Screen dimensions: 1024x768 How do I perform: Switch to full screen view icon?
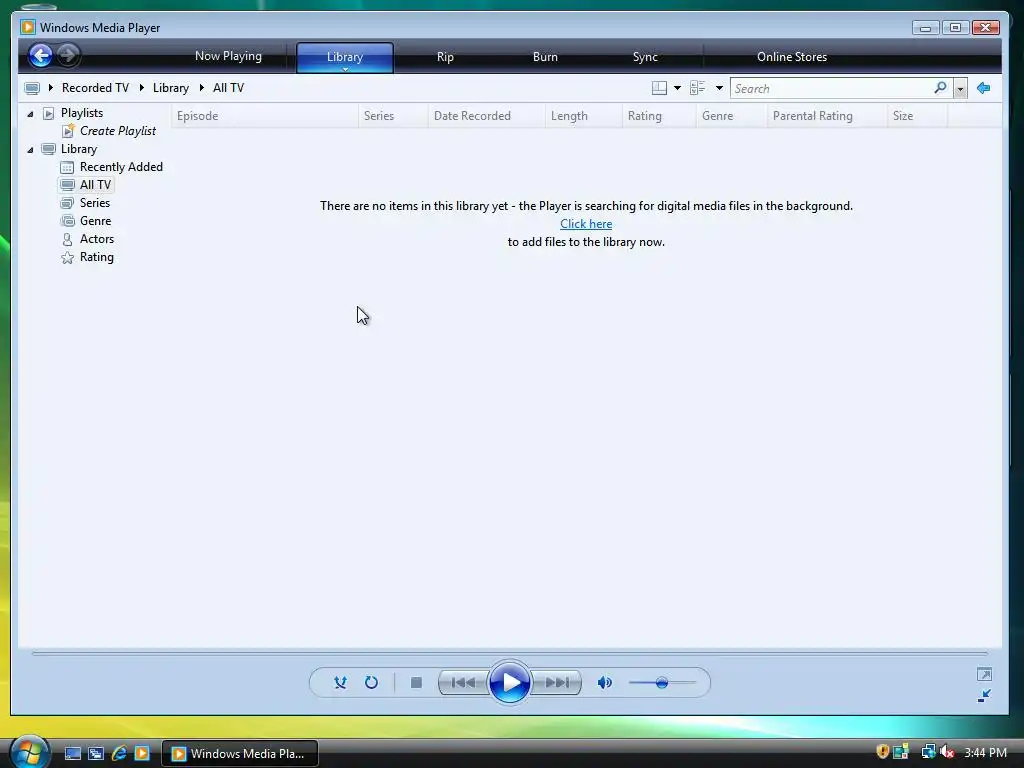click(x=984, y=675)
